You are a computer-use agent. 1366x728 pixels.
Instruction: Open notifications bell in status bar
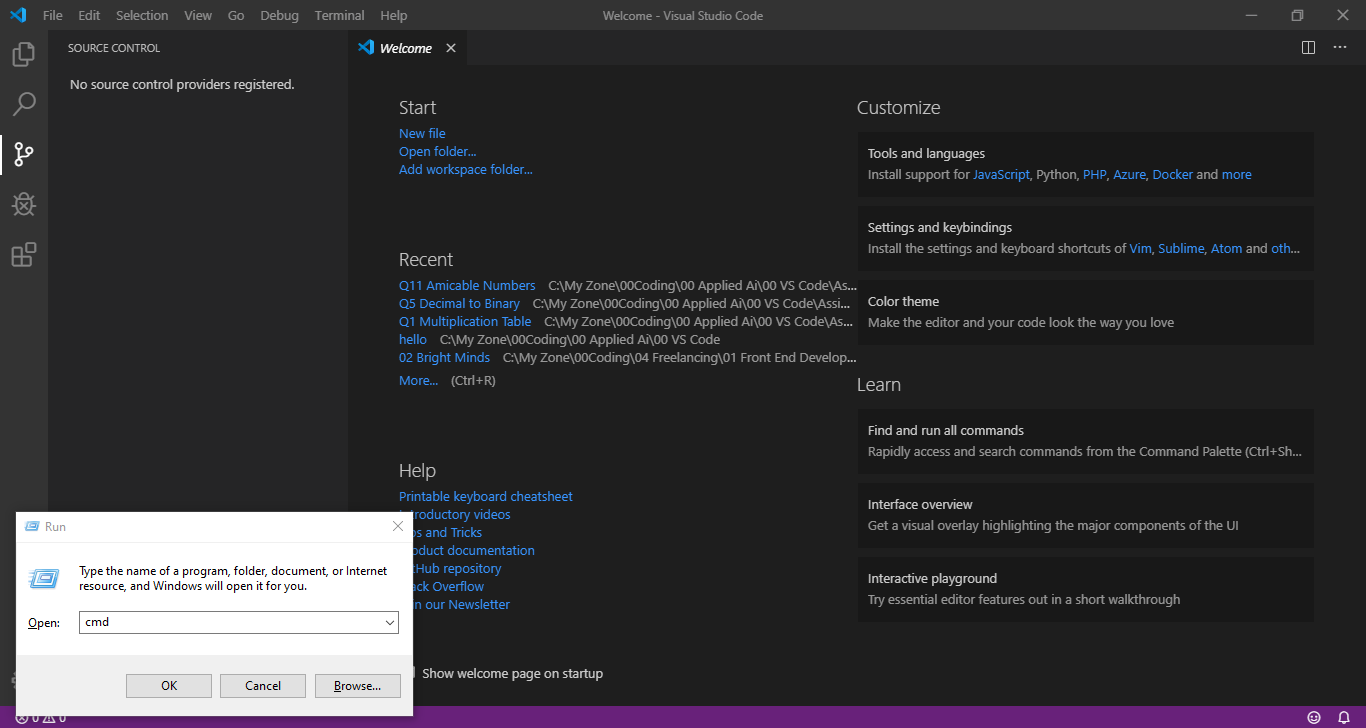tap(1344, 717)
